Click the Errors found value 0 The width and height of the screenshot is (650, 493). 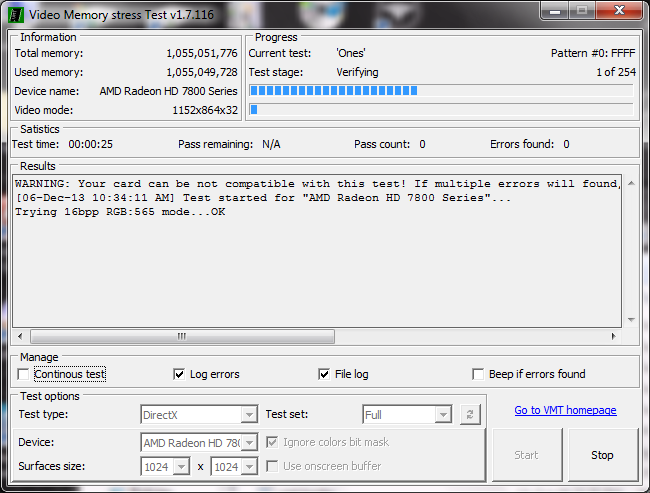[566, 144]
